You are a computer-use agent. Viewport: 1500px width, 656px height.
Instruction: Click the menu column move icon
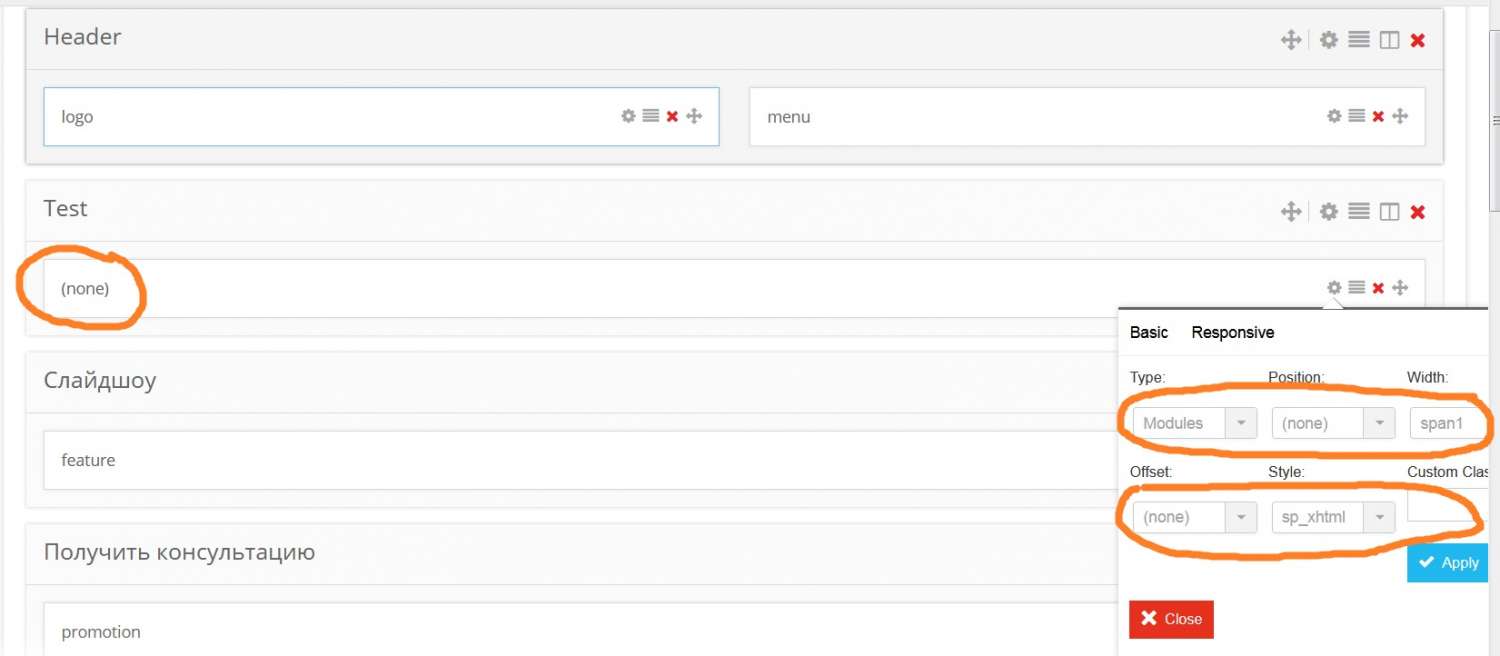tap(1400, 116)
